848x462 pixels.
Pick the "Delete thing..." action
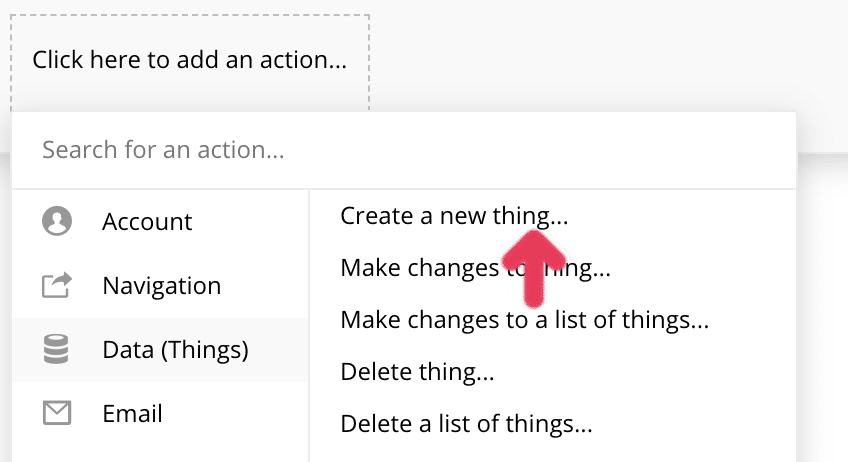tap(417, 372)
